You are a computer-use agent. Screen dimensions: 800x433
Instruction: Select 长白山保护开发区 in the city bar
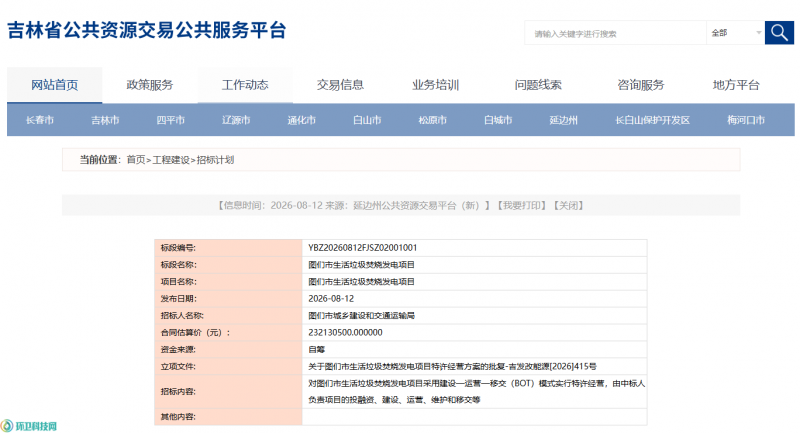coord(653,120)
